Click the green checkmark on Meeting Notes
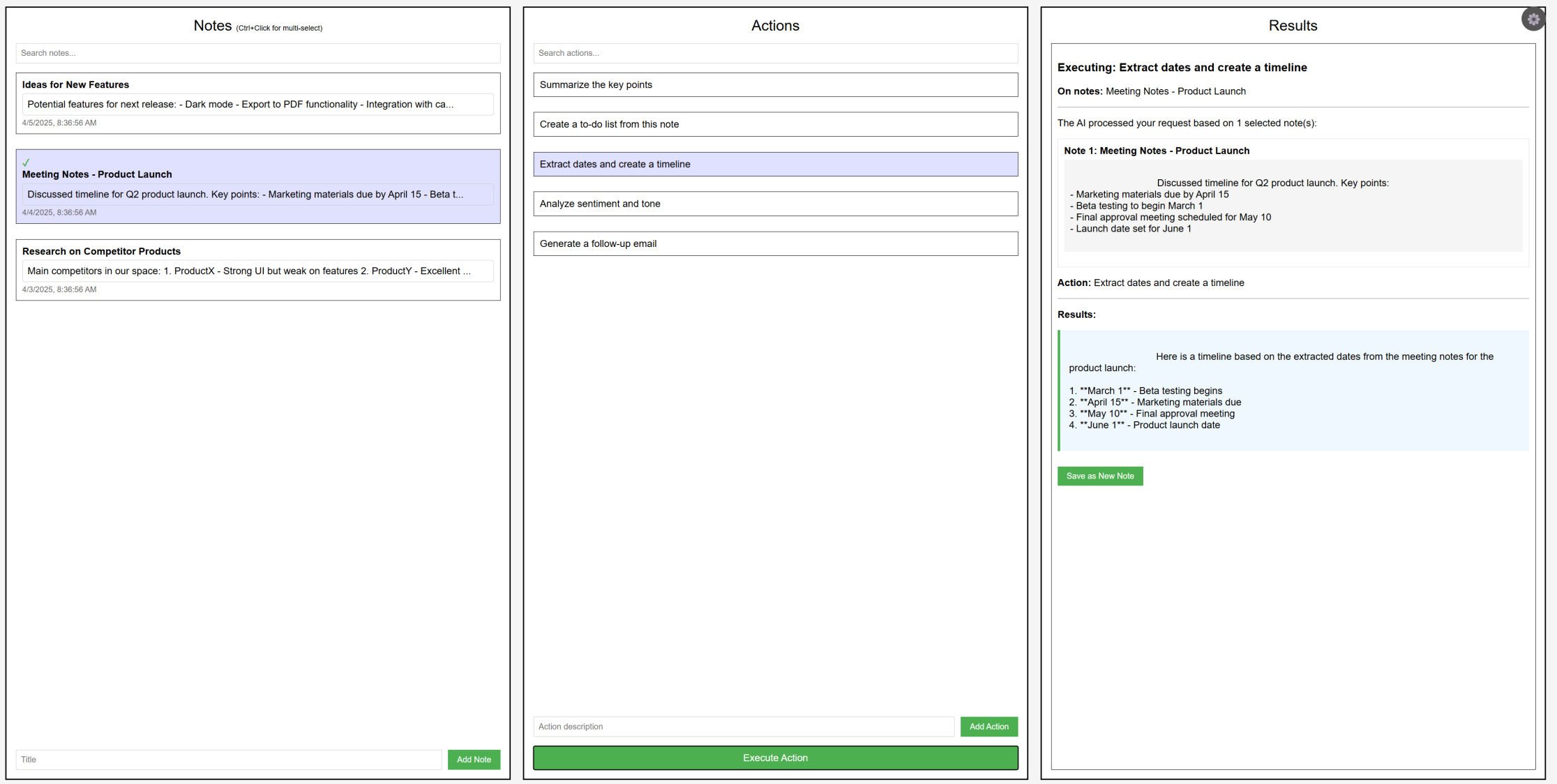Viewport: 1557px width, 784px height. point(26,163)
